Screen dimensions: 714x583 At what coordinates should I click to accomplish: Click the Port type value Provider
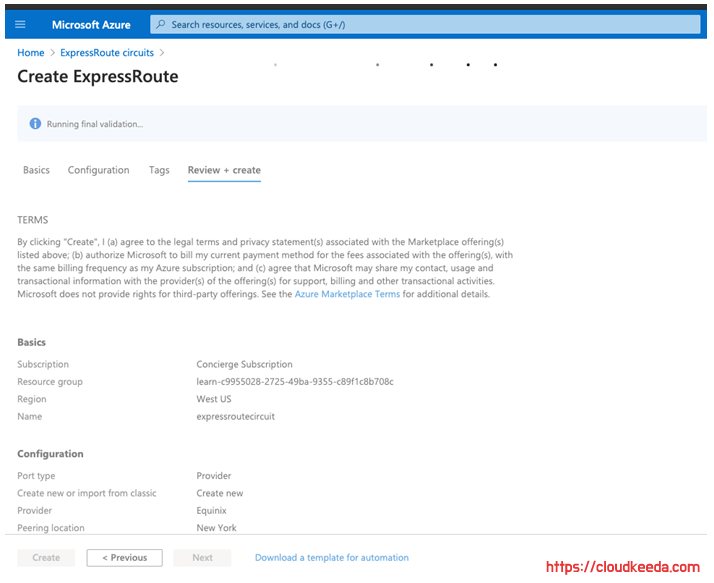(x=214, y=476)
